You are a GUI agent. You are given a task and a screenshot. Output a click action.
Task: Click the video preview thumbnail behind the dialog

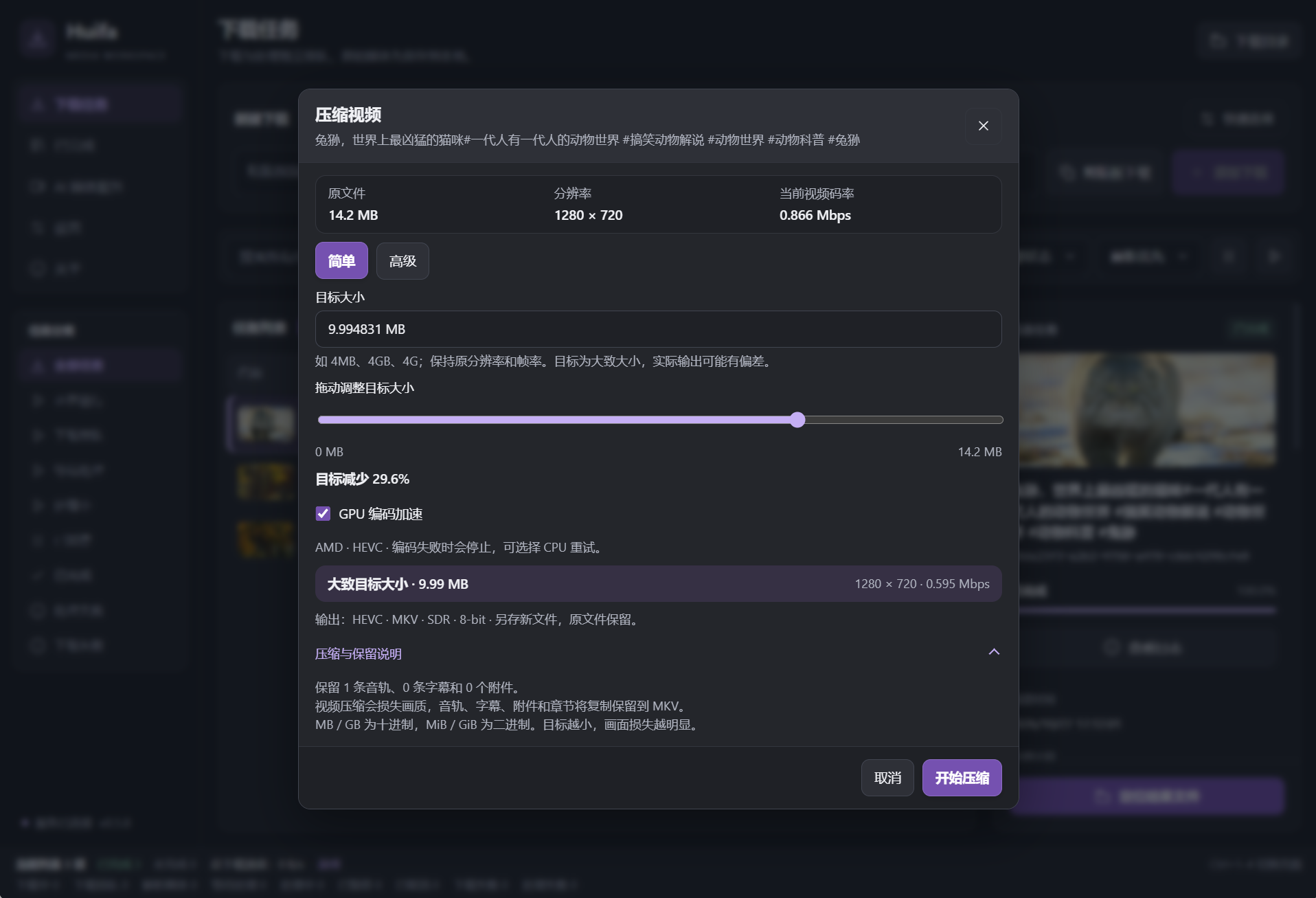1147,409
